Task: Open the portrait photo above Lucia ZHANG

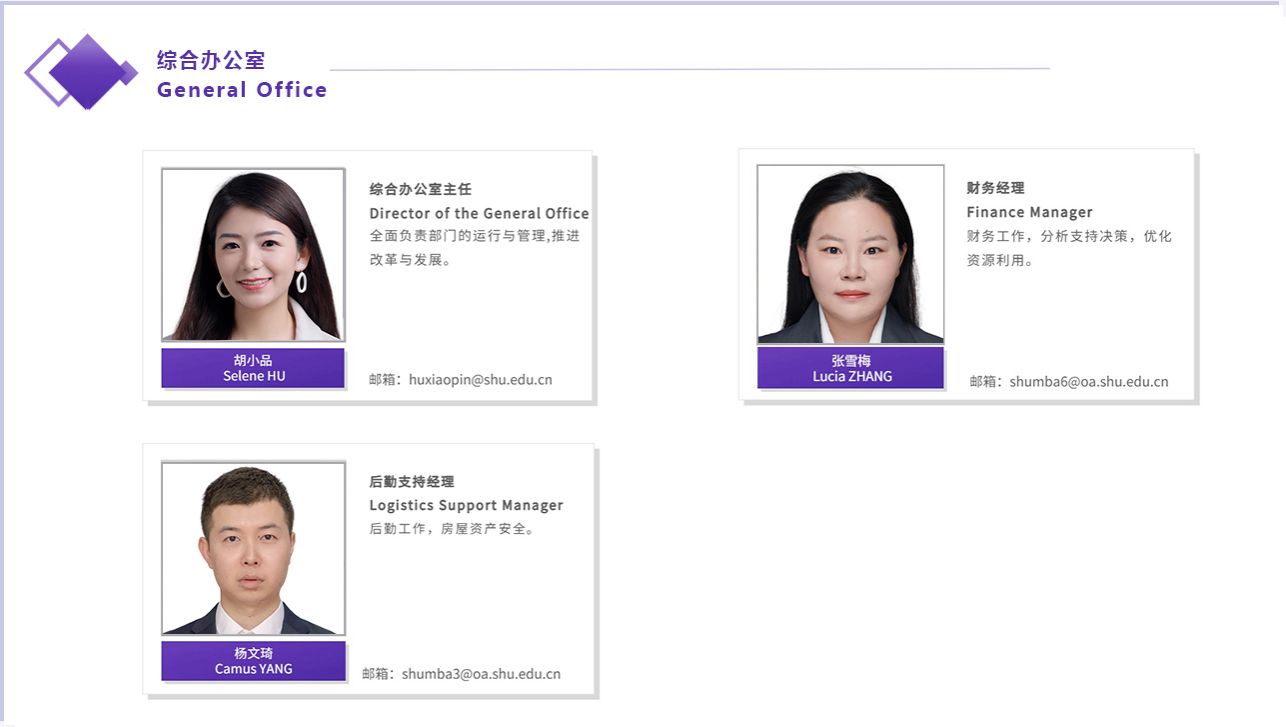Action: tap(850, 254)
